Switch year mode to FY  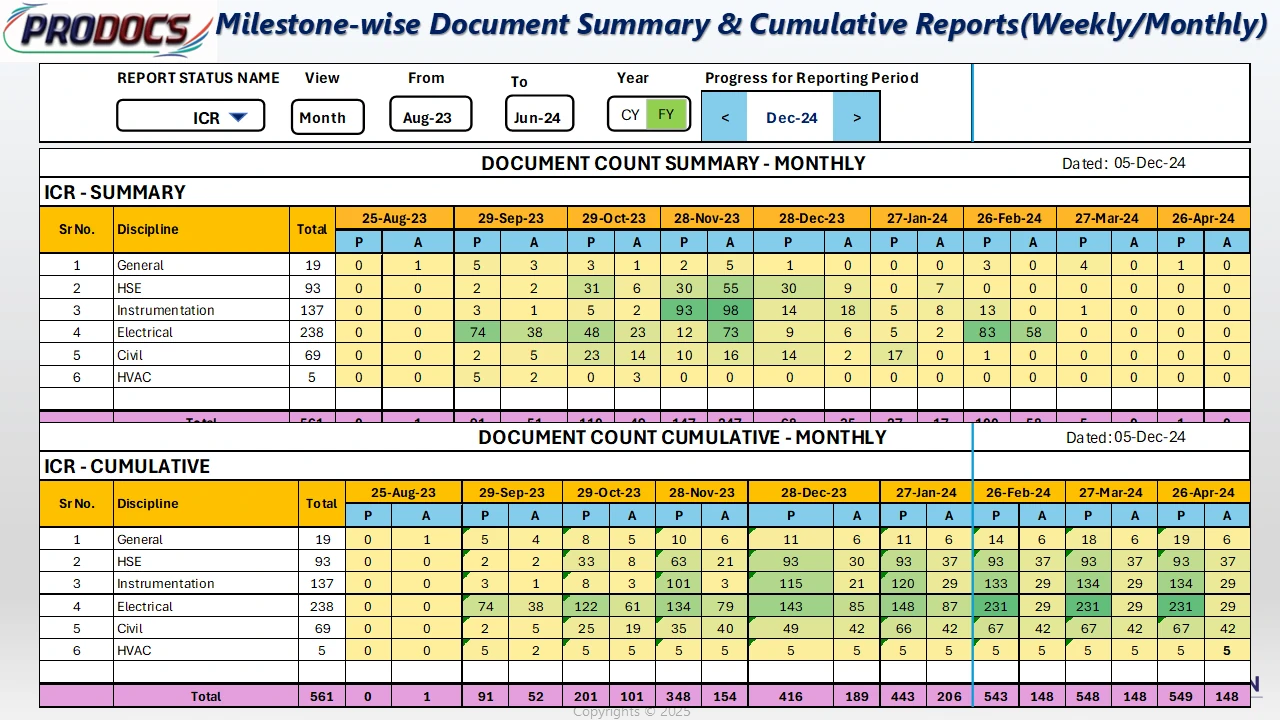click(666, 115)
